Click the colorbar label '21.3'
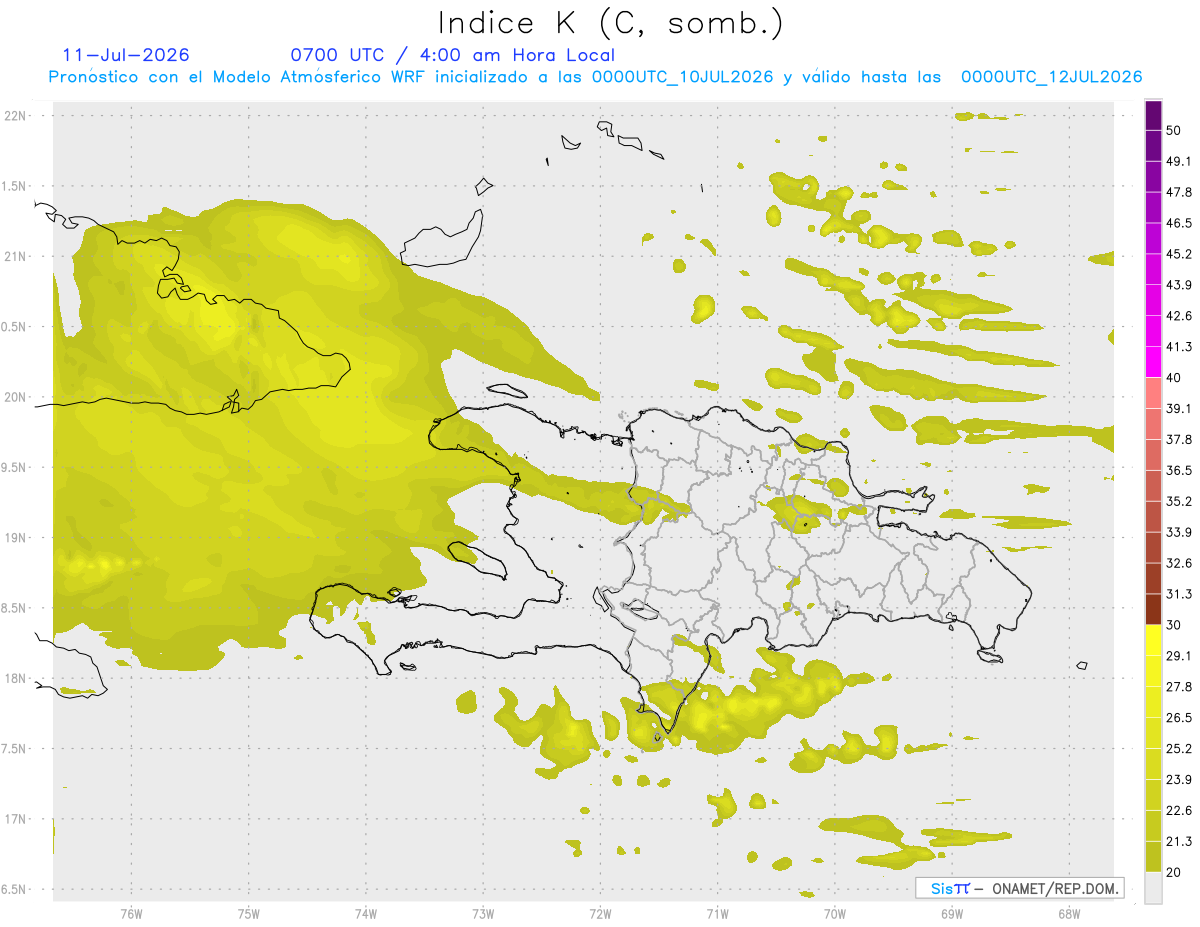Image resolution: width=1200 pixels, height=927 pixels. 1179,841
